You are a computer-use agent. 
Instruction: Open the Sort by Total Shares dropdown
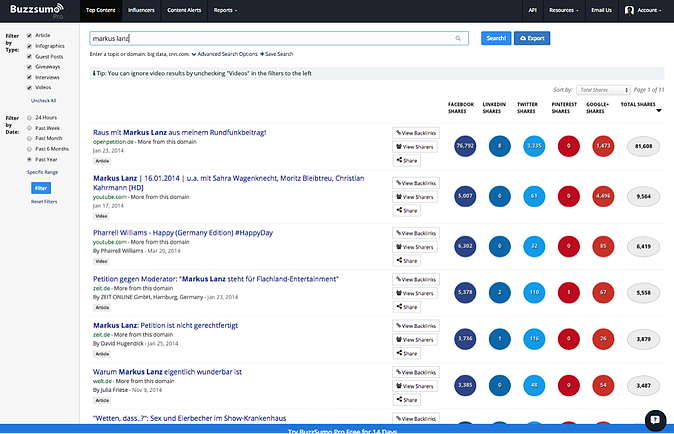pos(603,90)
